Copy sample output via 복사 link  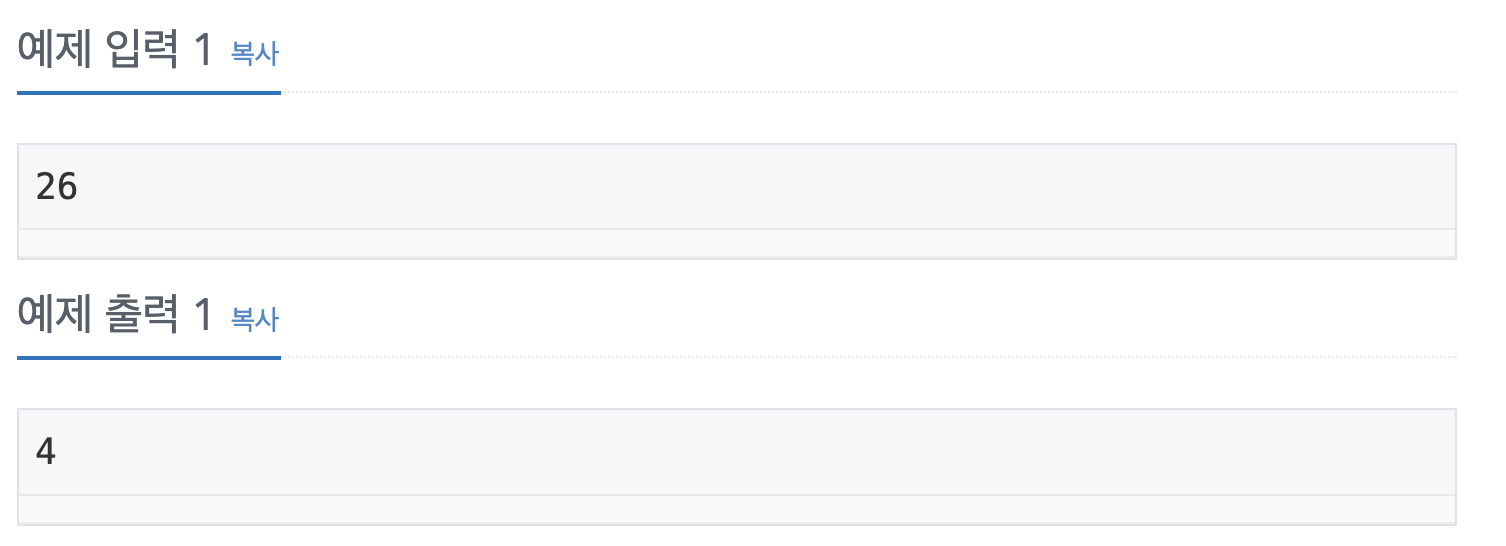pos(255,319)
